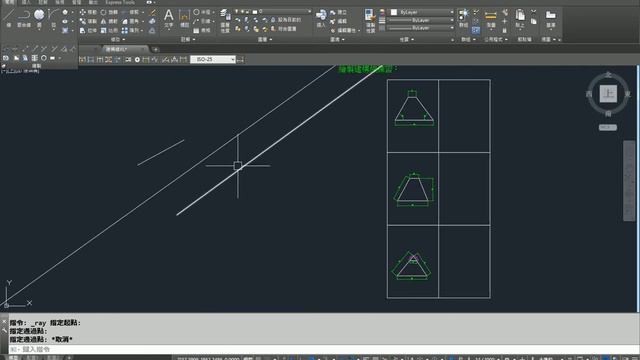
Task: Click the bottom trapezoid drawing in table
Action: click(x=411, y=266)
